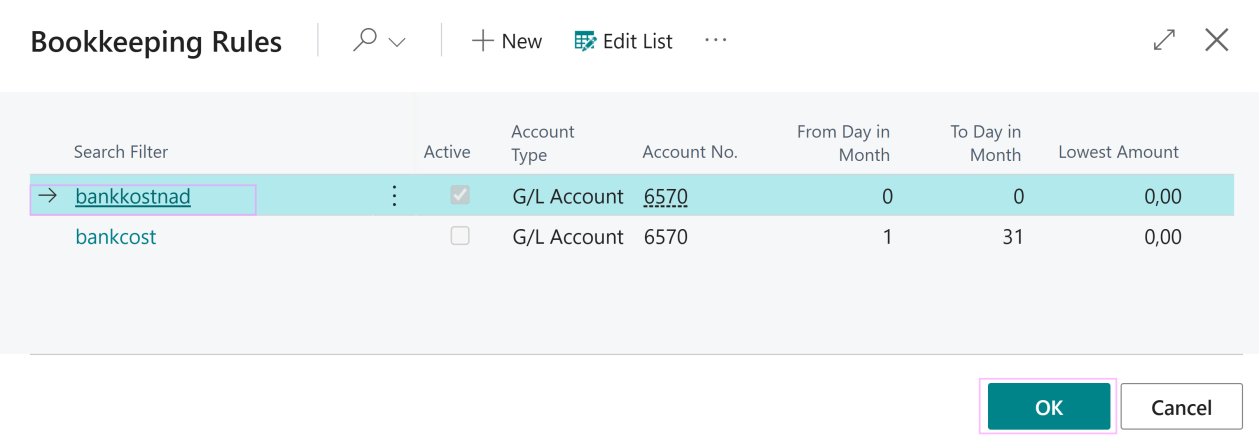This screenshot has height=446, width=1259.
Task: Click the New button
Action: coord(507,41)
